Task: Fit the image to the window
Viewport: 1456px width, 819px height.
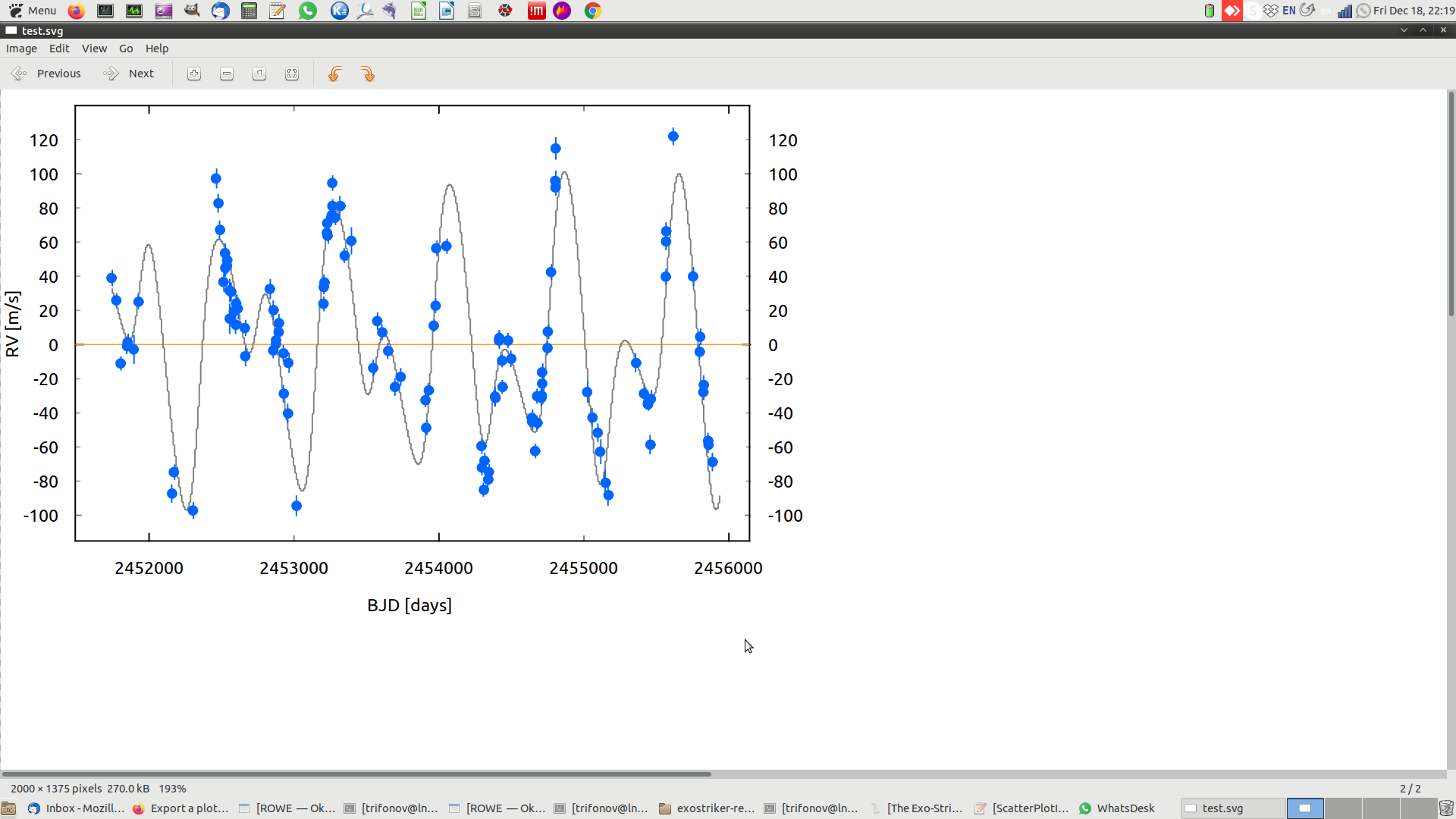Action: (292, 73)
